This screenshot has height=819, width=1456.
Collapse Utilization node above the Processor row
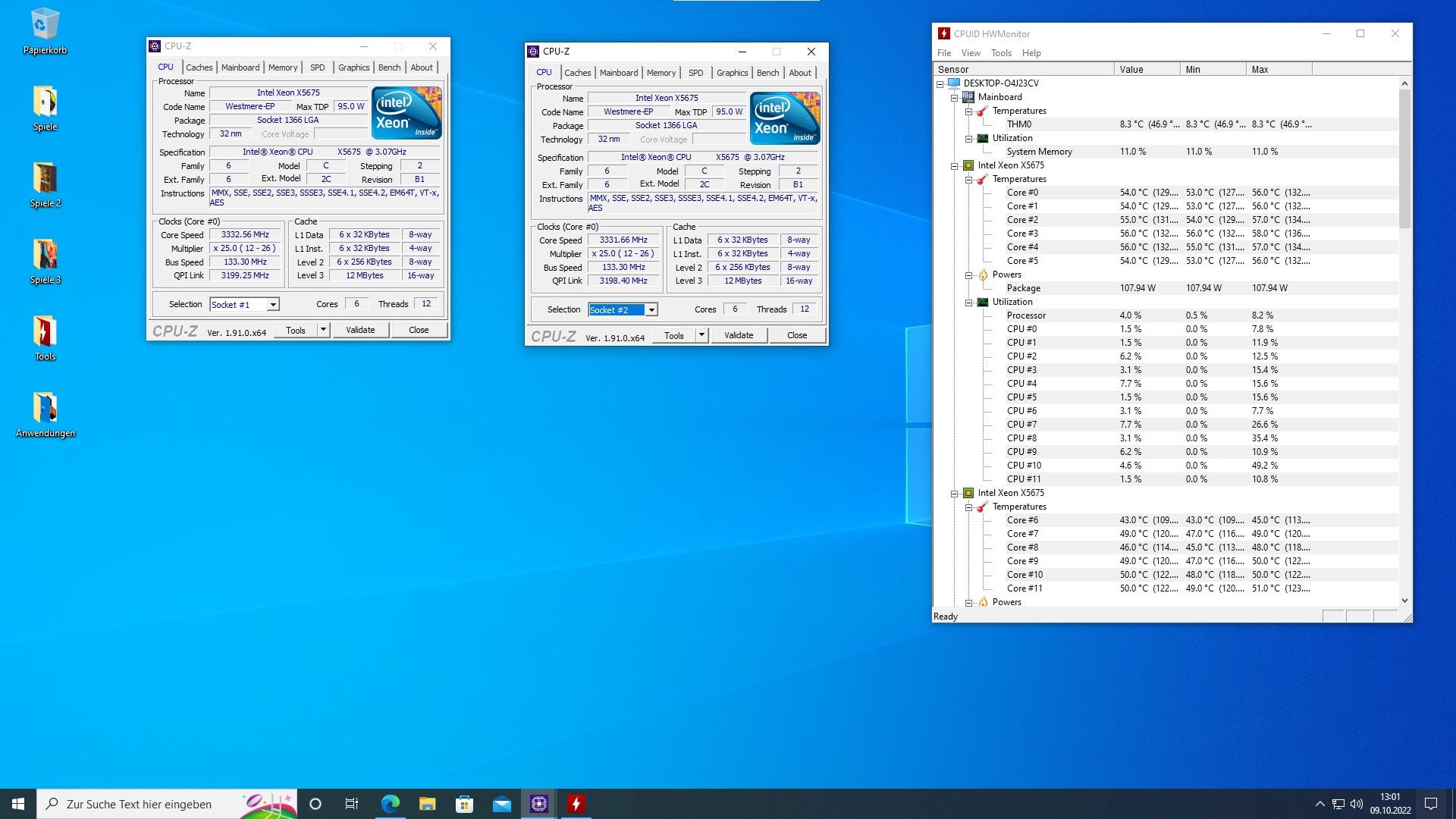(969, 302)
